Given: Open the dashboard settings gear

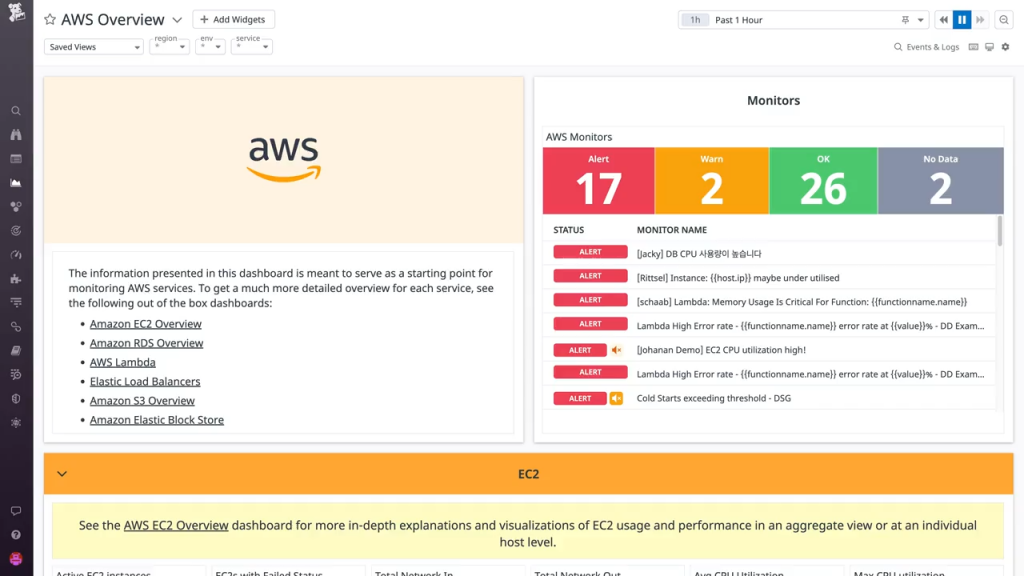Looking at the screenshot, I should pos(1006,46).
